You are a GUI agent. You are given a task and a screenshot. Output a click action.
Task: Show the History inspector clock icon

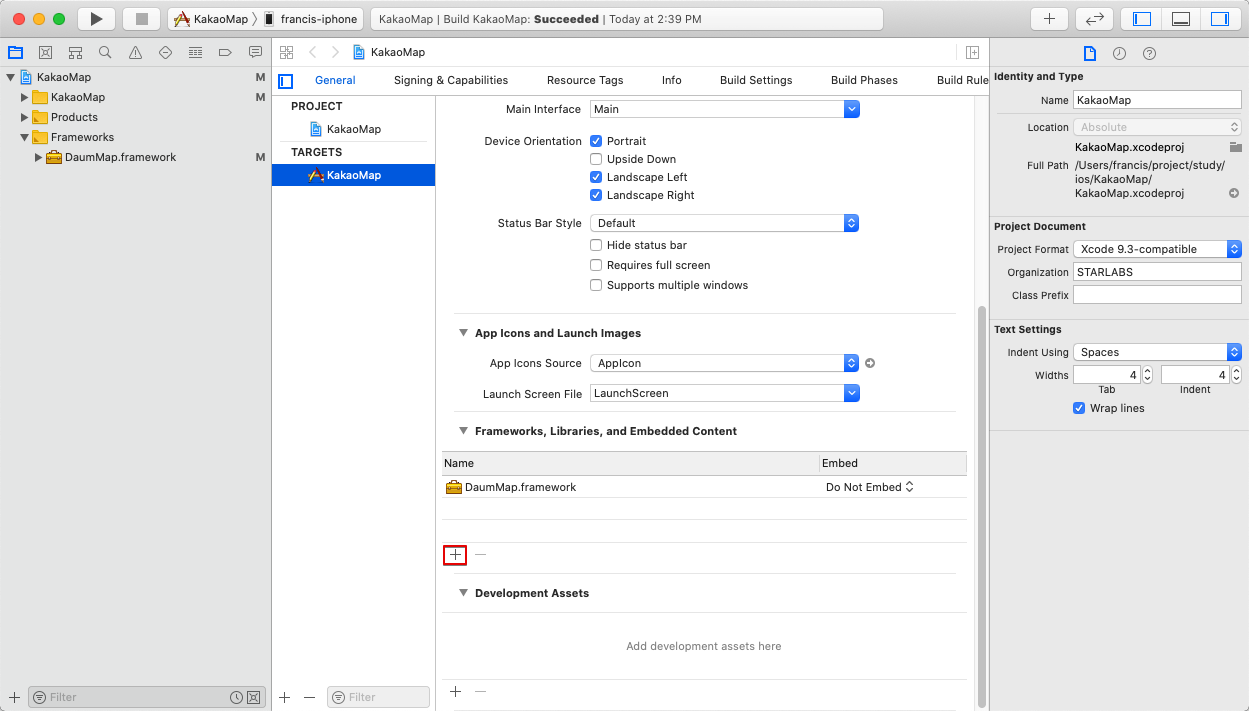pos(1119,53)
